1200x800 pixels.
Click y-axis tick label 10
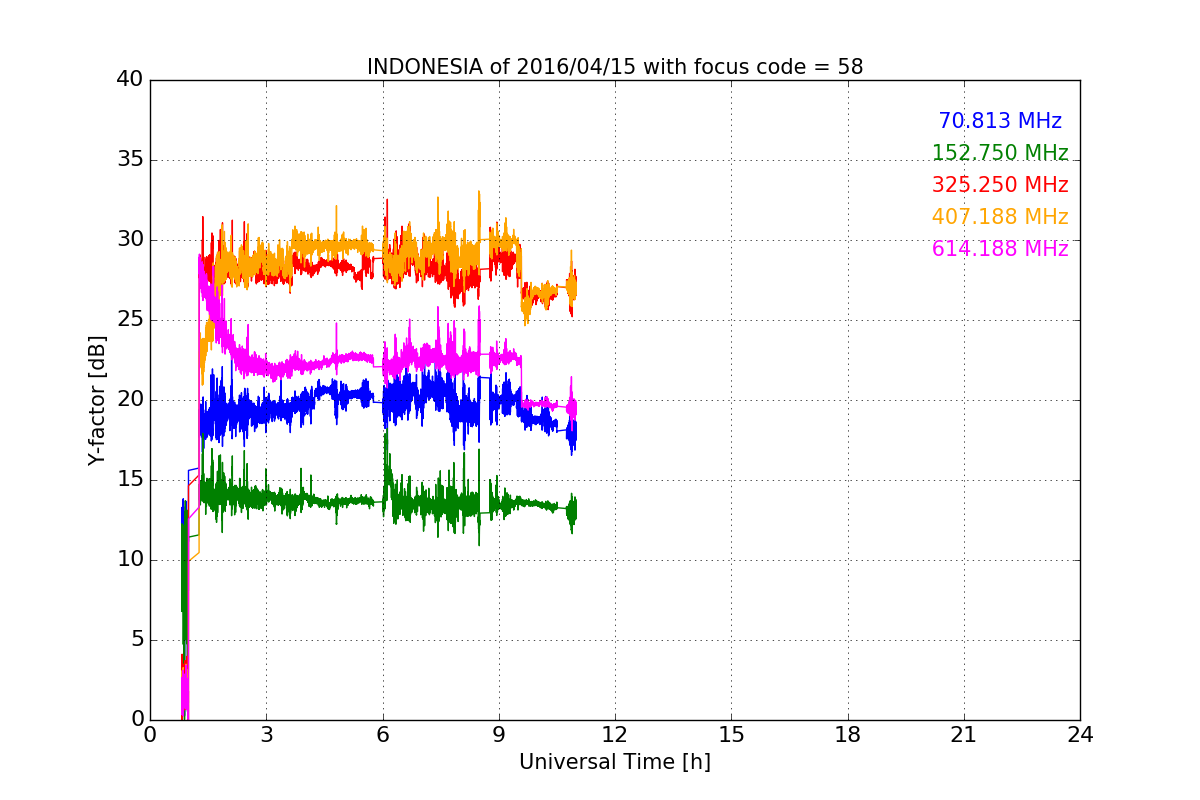click(131, 560)
